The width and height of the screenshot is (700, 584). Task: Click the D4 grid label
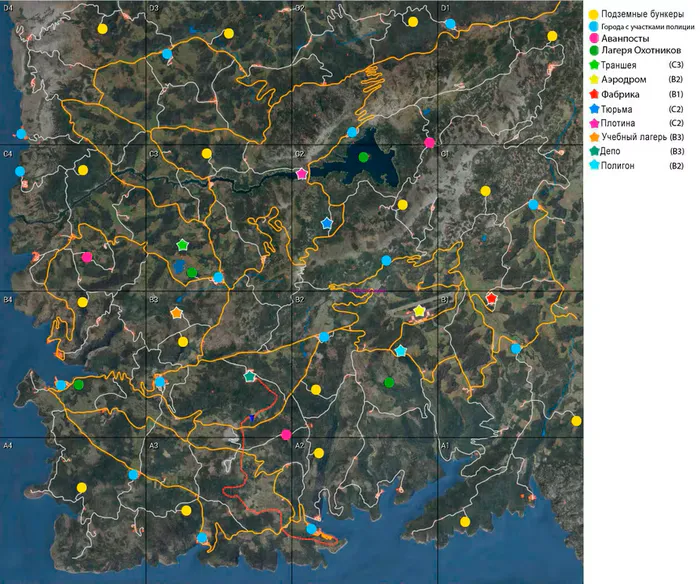8,8
